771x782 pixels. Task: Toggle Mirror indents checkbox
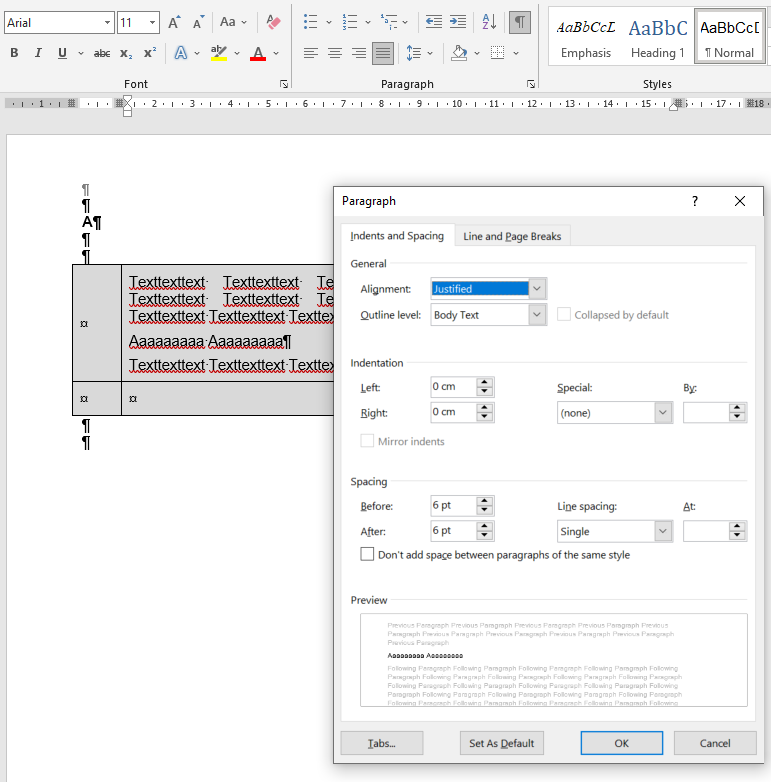(367, 441)
